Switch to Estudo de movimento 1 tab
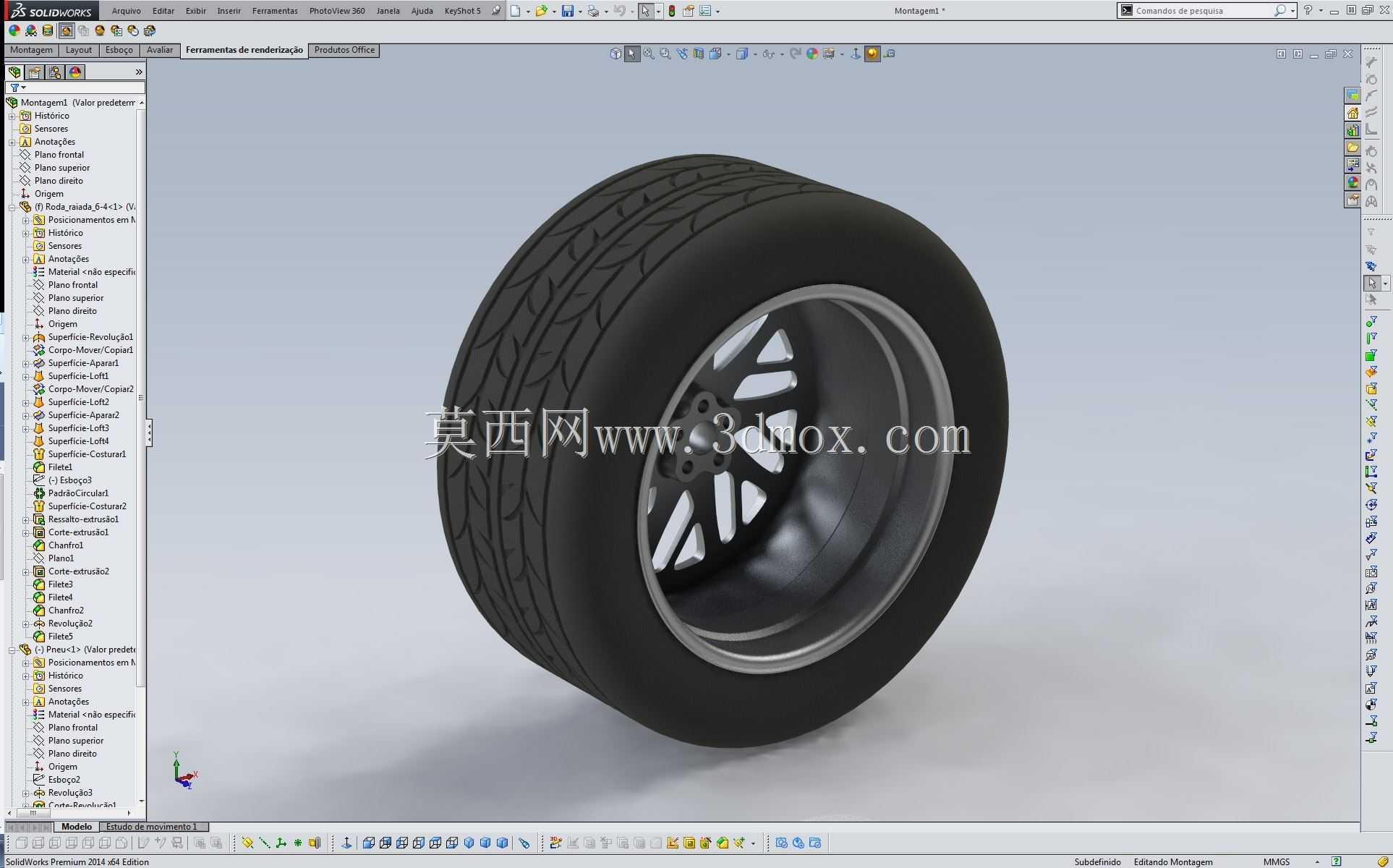 point(152,827)
